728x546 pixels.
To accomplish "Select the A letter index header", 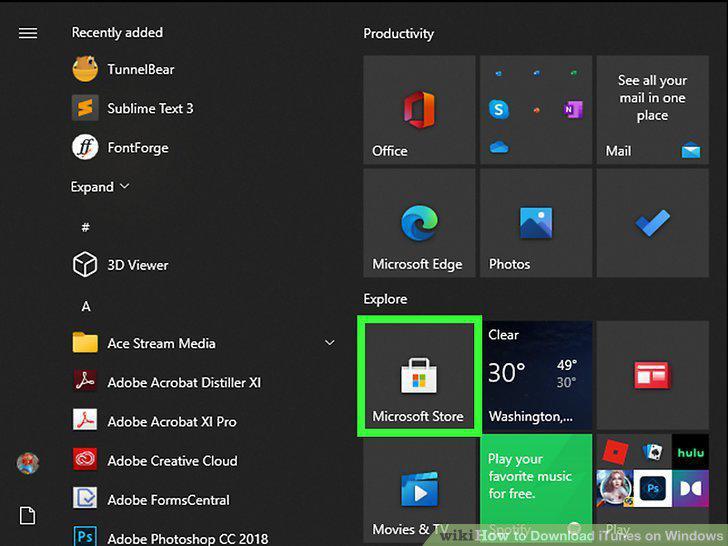I will (x=86, y=306).
